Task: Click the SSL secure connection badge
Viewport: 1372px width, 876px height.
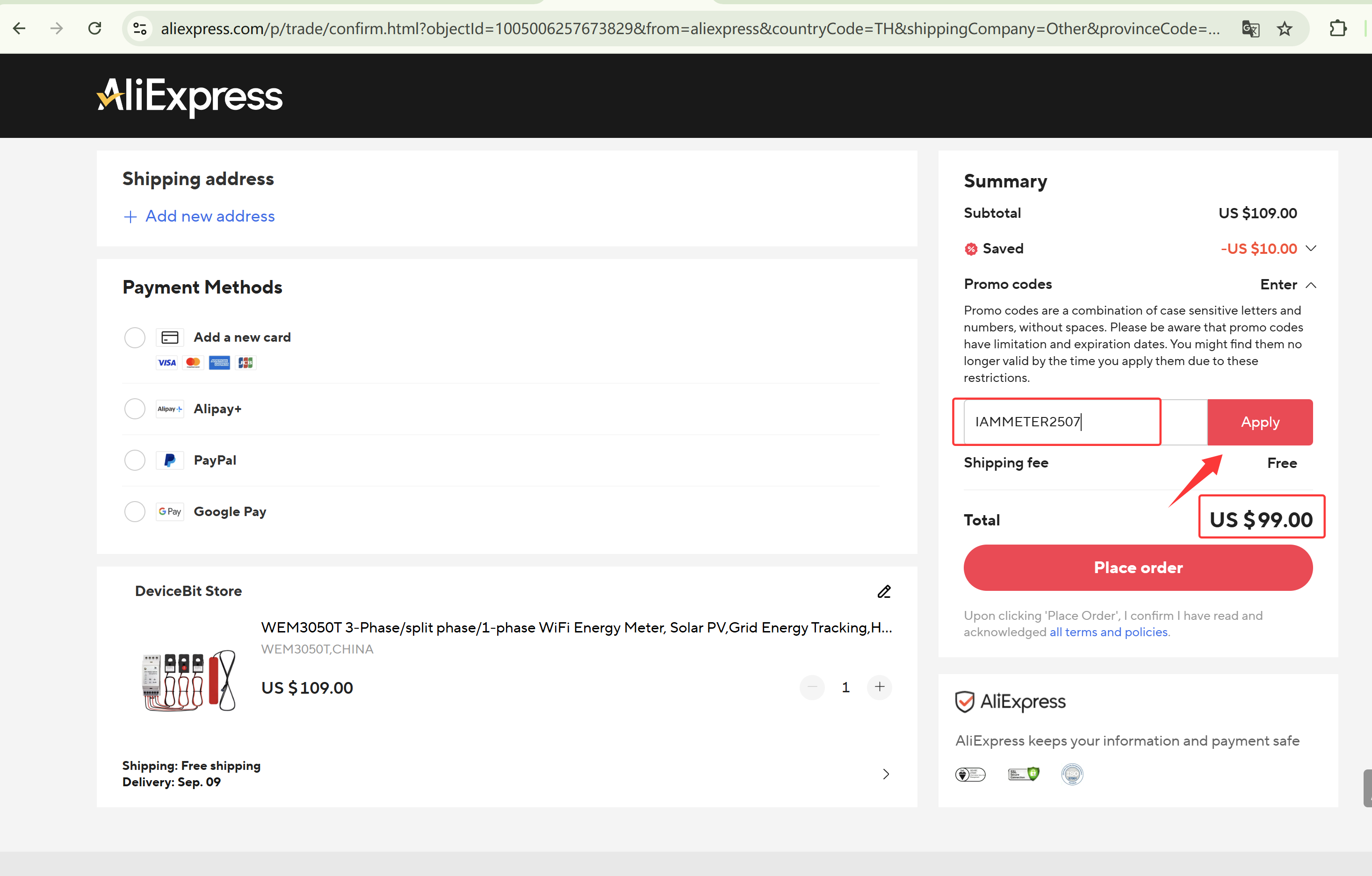Action: [1023, 774]
